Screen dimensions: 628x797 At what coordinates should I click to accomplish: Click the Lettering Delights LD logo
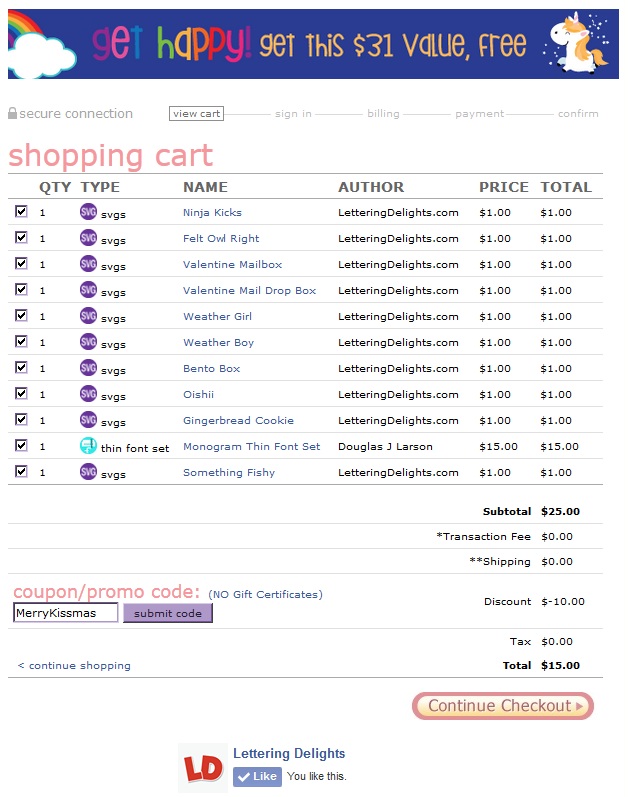pos(202,768)
